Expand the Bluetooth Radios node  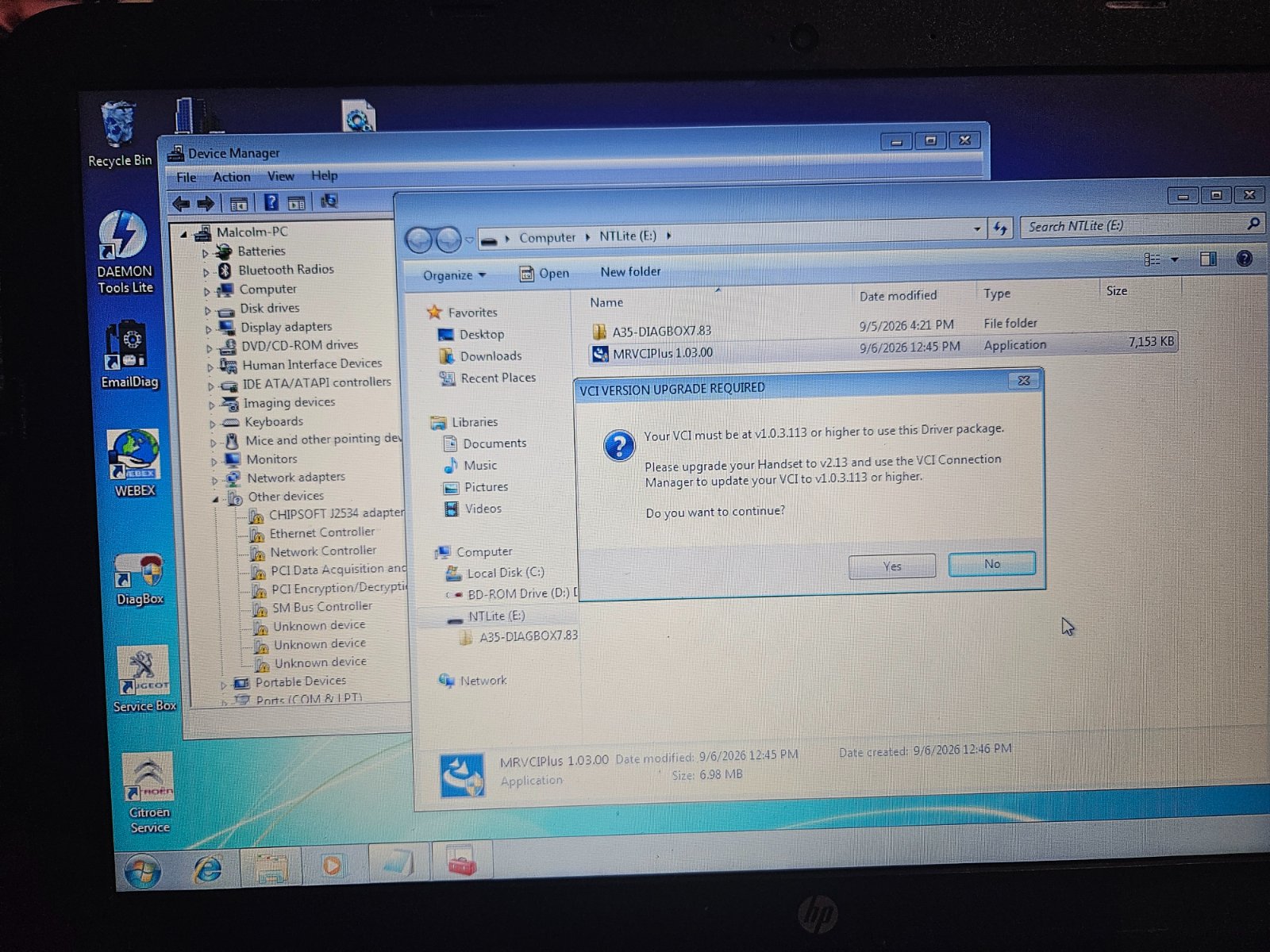(x=206, y=271)
